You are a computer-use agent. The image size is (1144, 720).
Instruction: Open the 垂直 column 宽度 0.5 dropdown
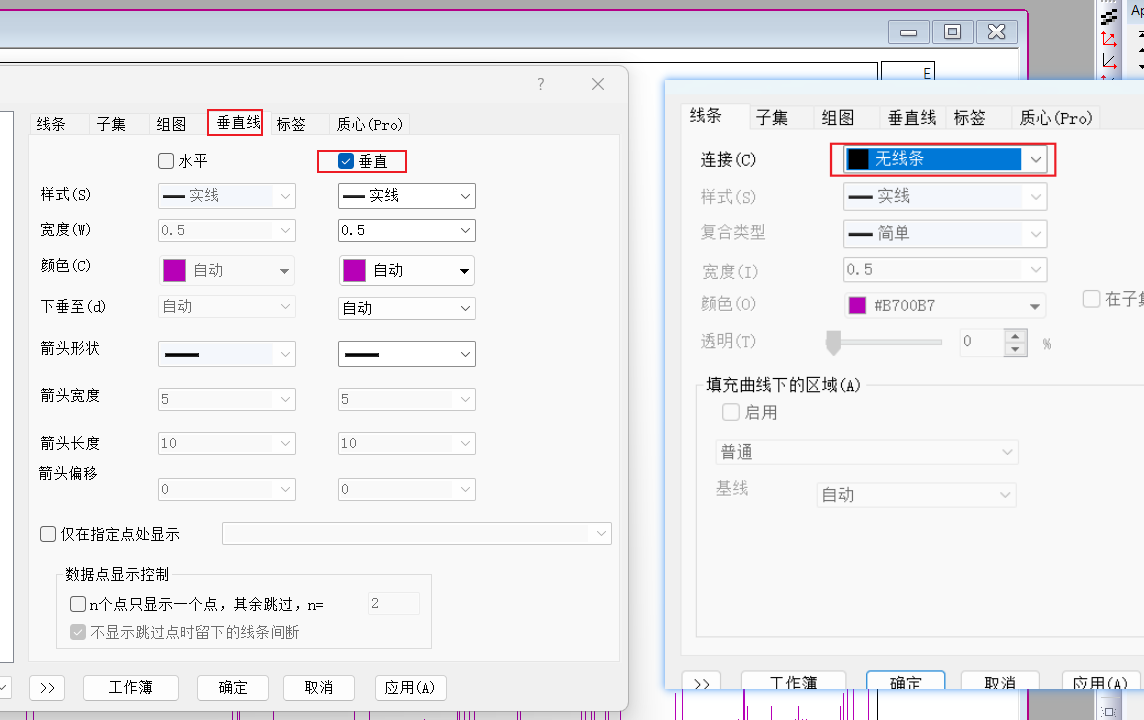406,231
